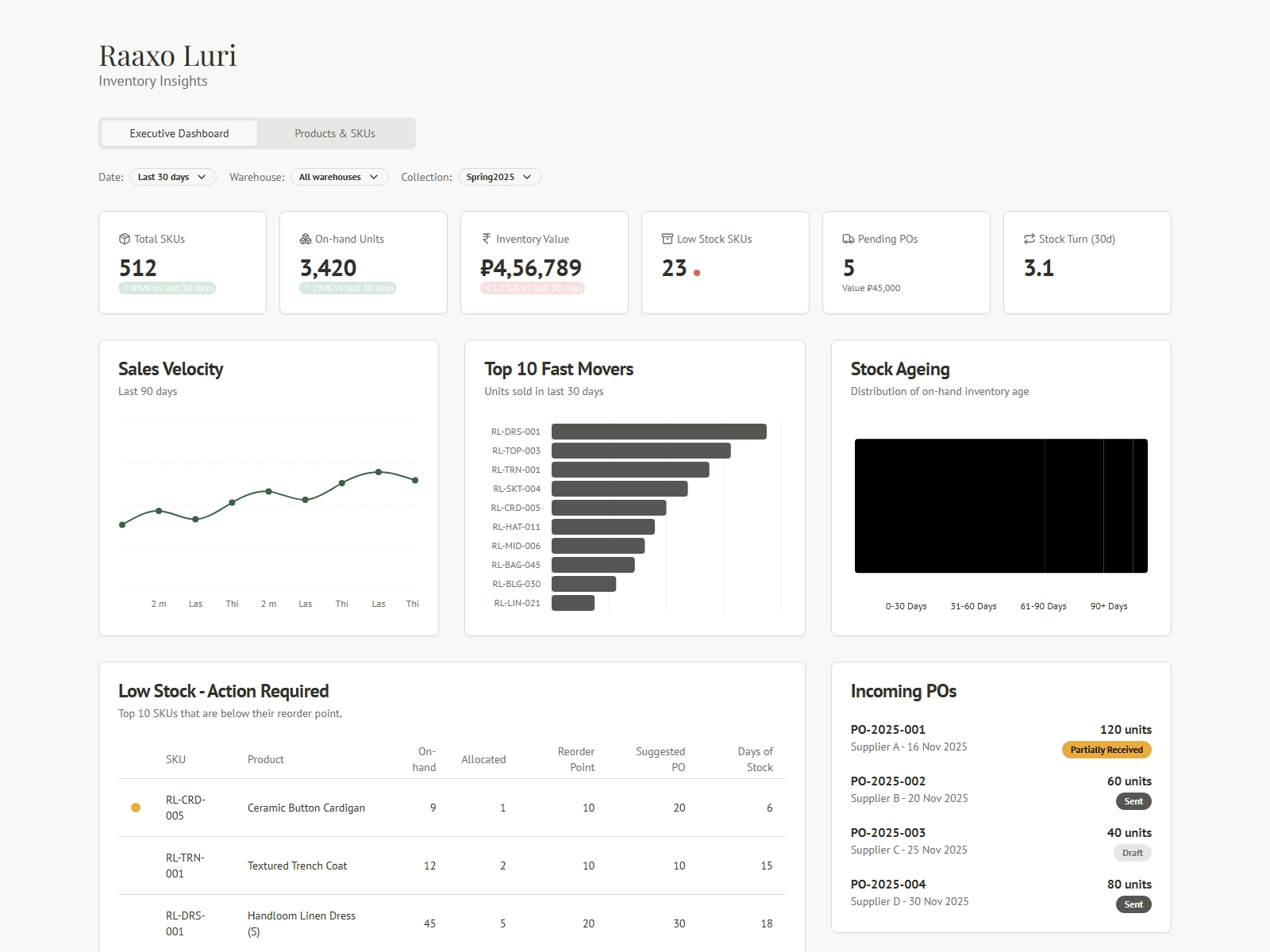Open the Spring2025 collection dropdown
The image size is (1270, 952).
tap(499, 177)
